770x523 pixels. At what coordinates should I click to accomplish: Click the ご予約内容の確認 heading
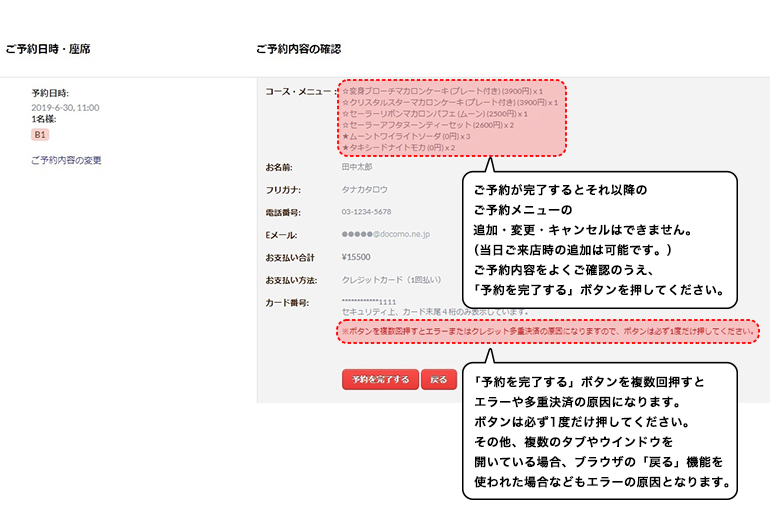click(x=298, y=48)
